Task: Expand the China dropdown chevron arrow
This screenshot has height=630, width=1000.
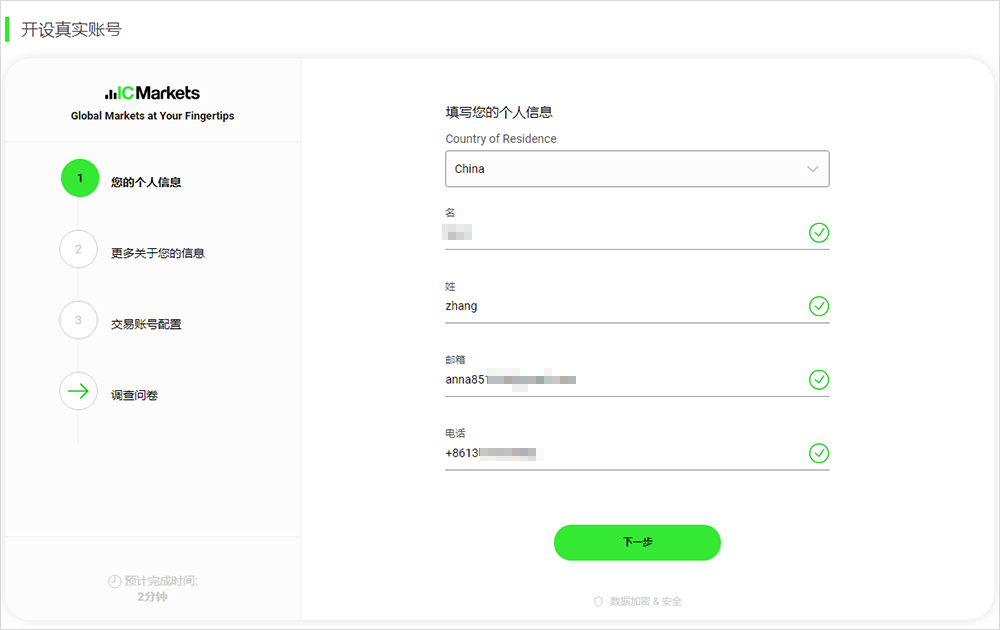Action: click(812, 169)
